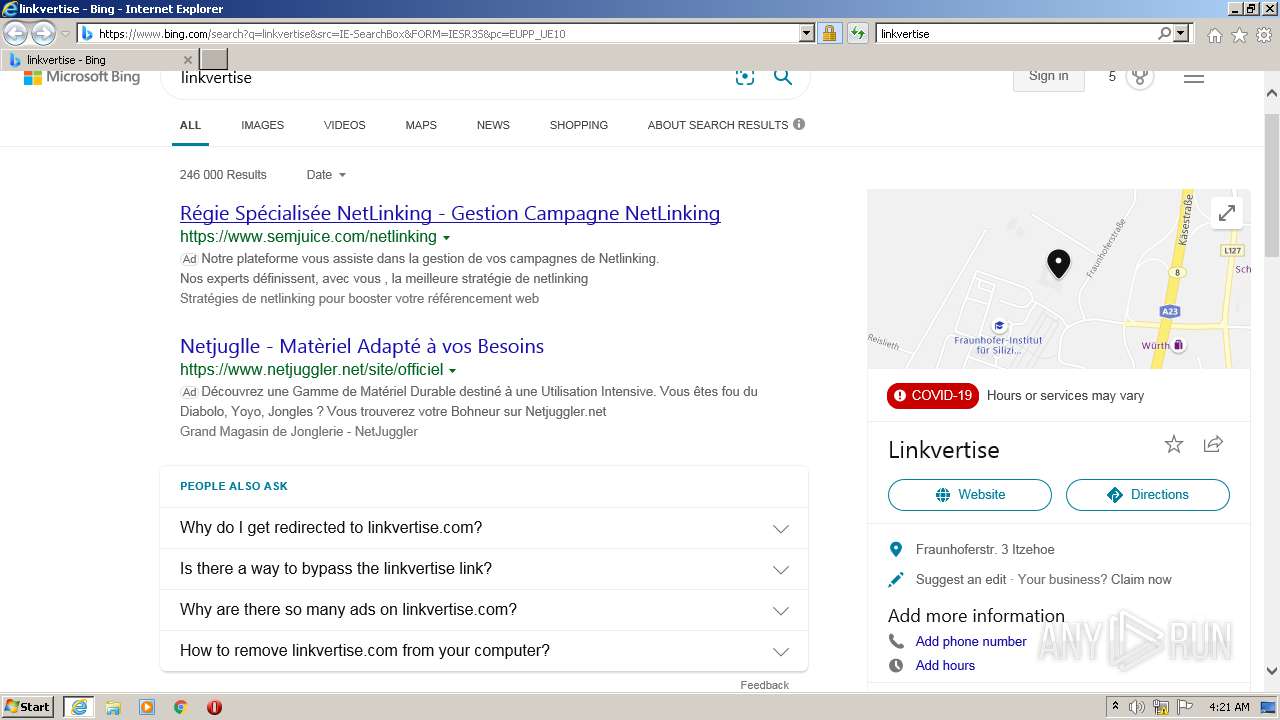Click the Claim now link
The width and height of the screenshot is (1280, 720).
1141,579
